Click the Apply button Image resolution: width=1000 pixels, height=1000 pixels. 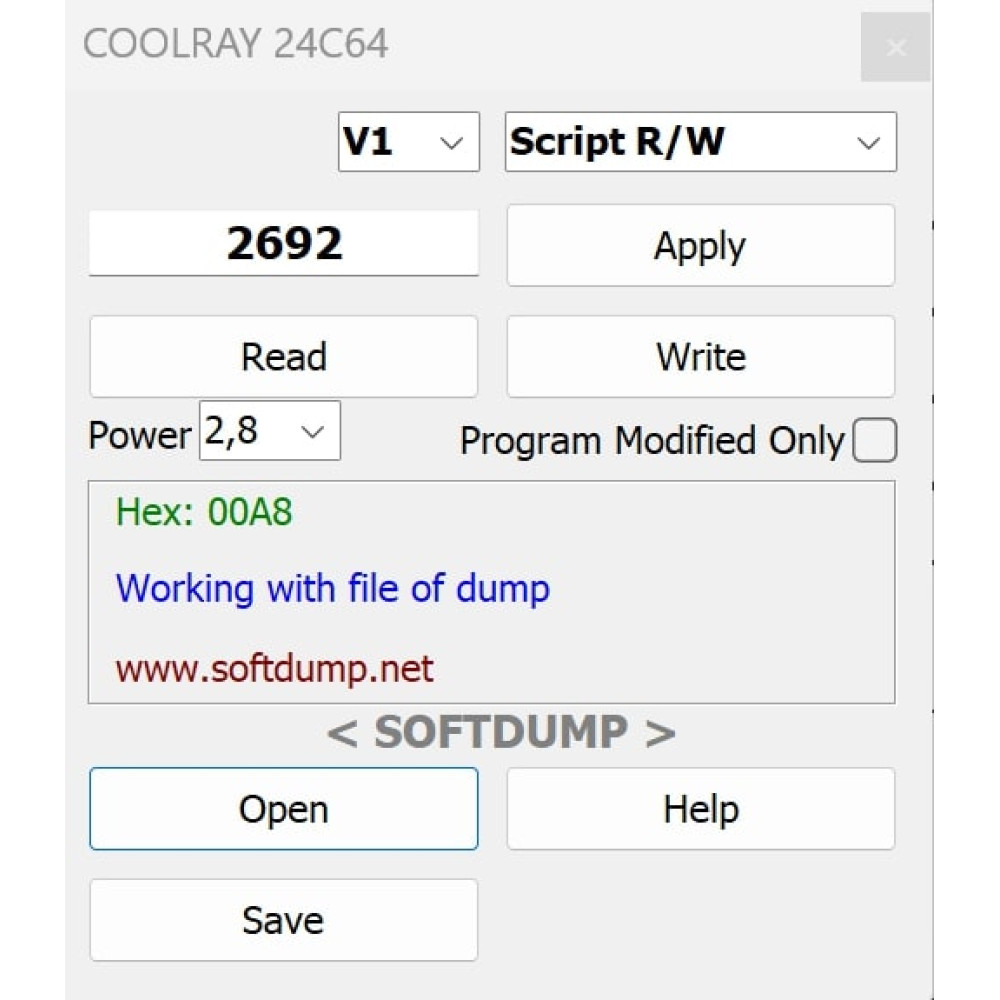click(701, 246)
